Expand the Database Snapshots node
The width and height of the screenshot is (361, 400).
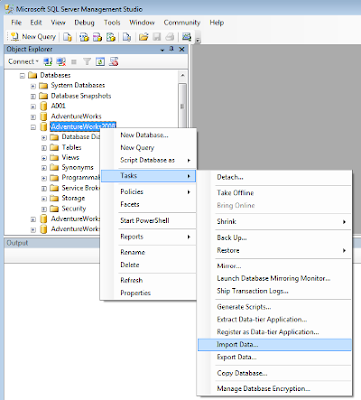[33, 97]
